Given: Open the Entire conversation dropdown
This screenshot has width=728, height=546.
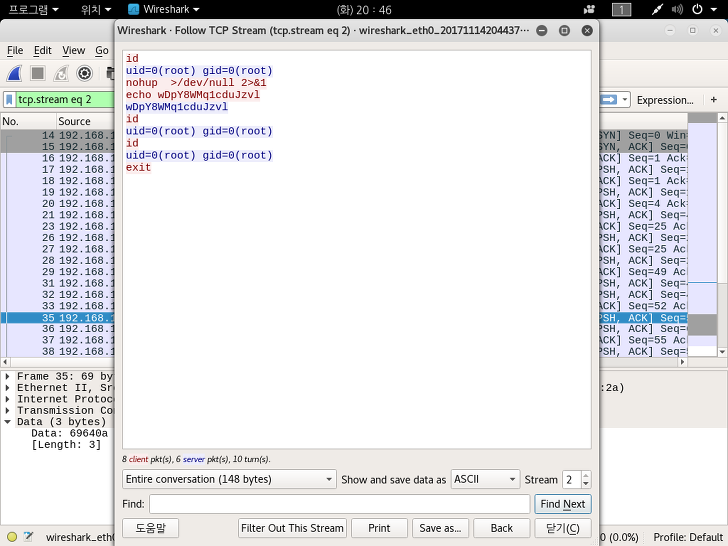Looking at the screenshot, I should [229, 479].
